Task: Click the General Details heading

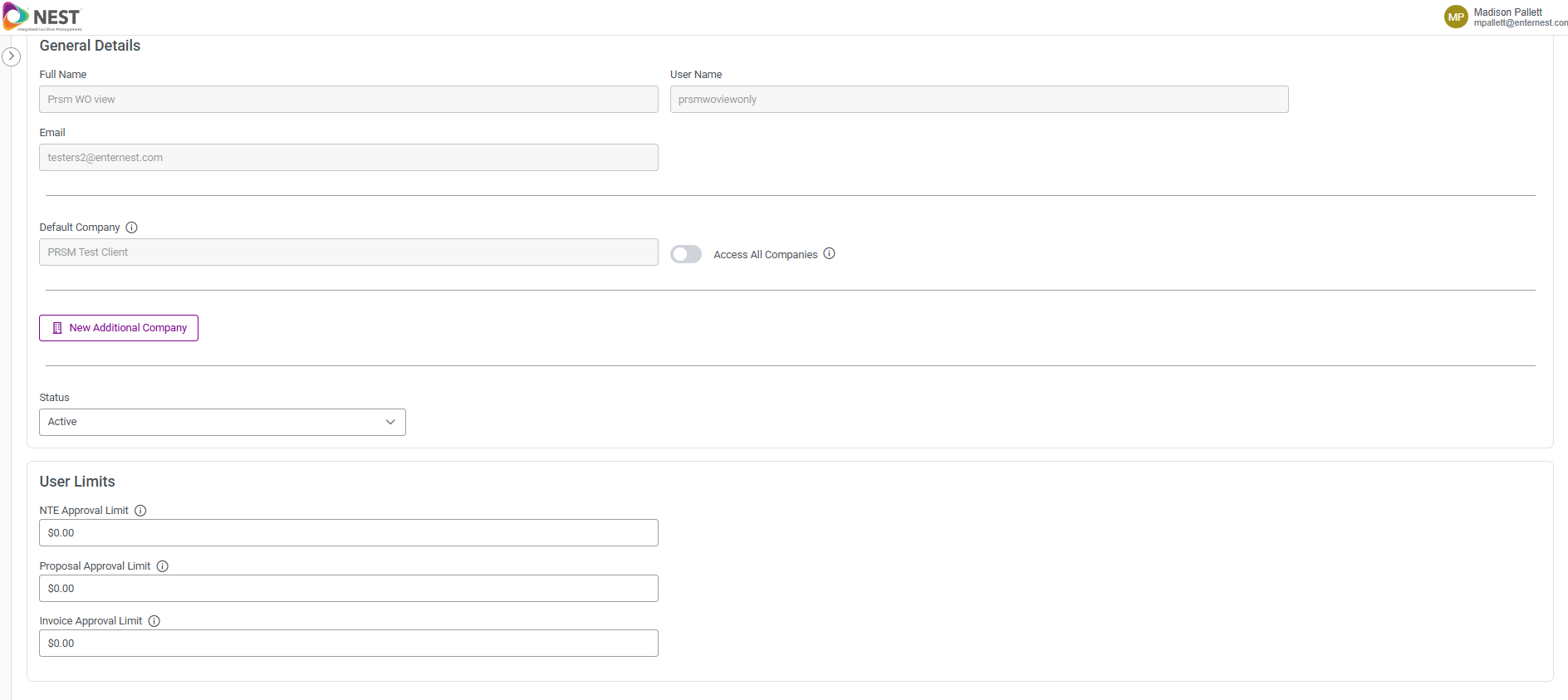Action: tap(90, 46)
